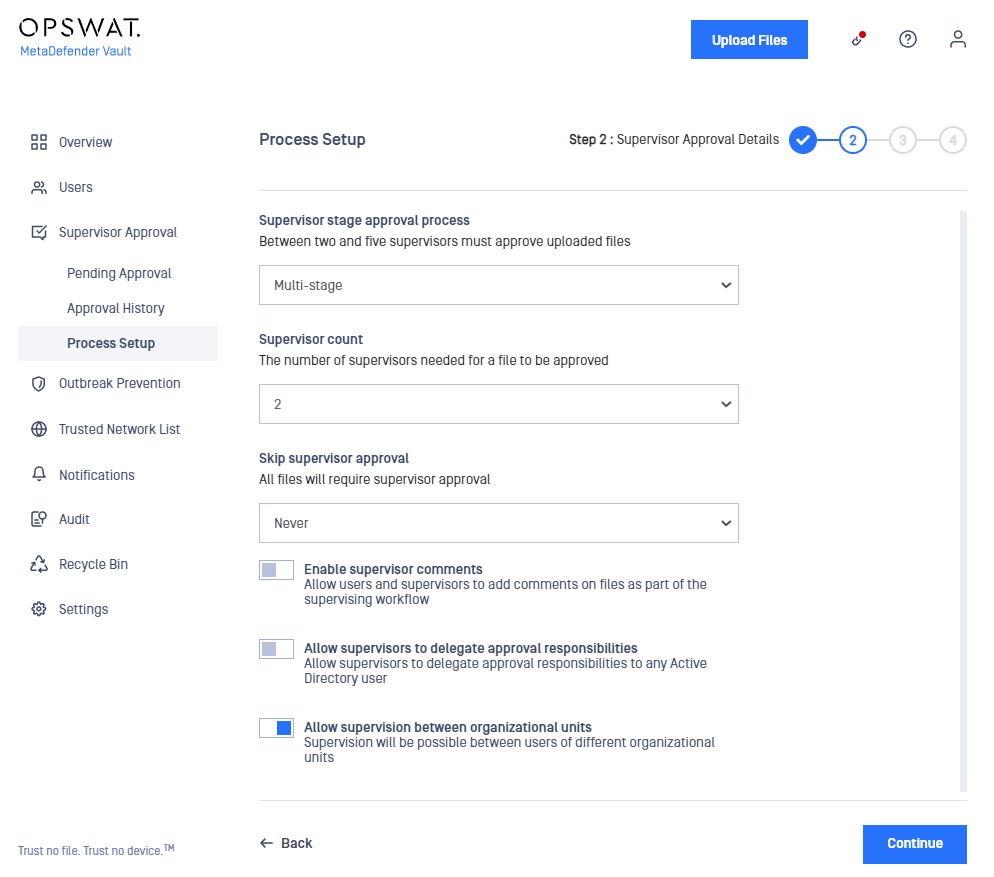Enable supervisor comments toggle
994x877 pixels.
click(276, 570)
